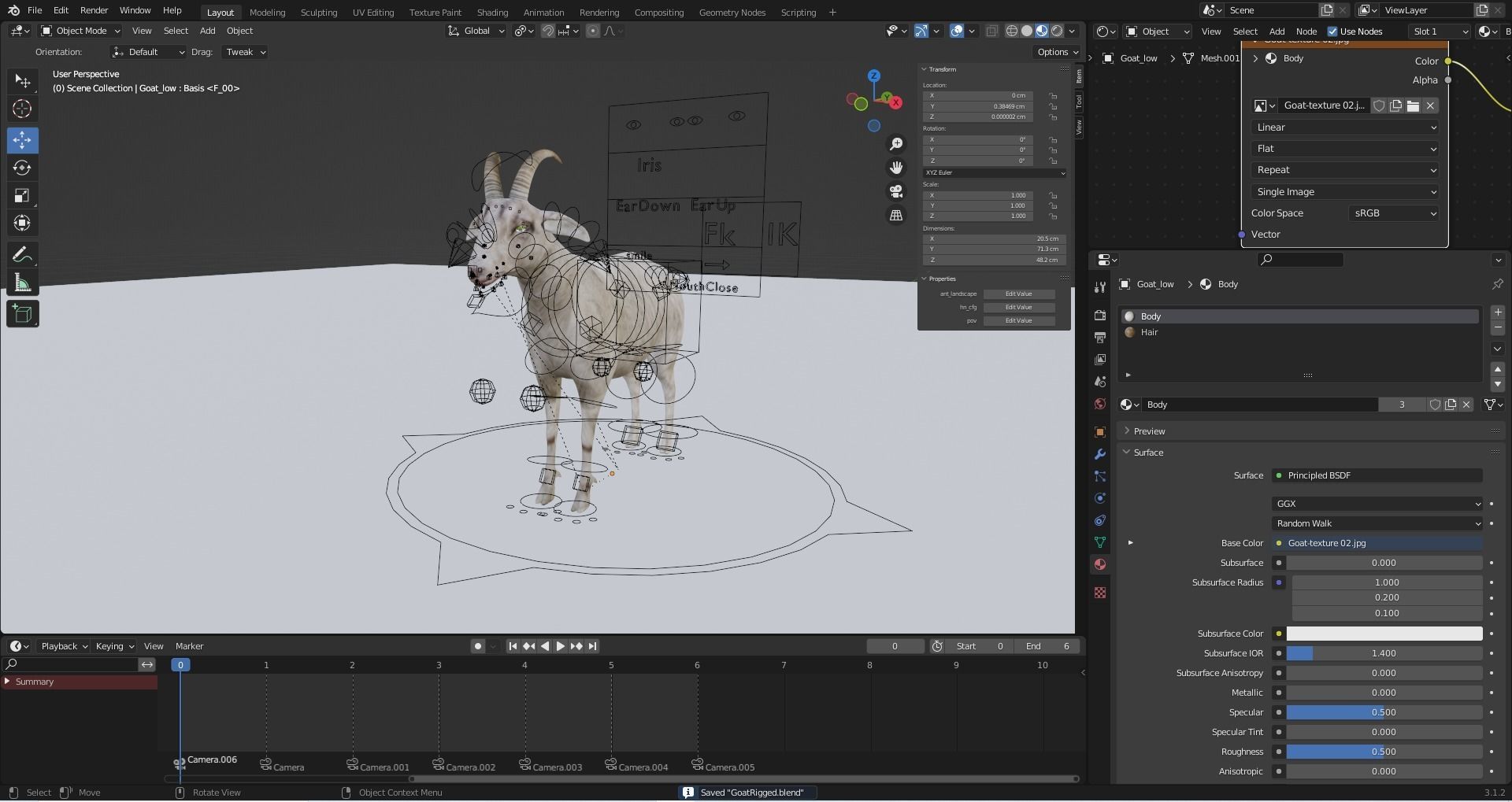Open Random Walk subsurface method dropdown
Viewport: 1512px width, 802px height.
tap(1377, 523)
